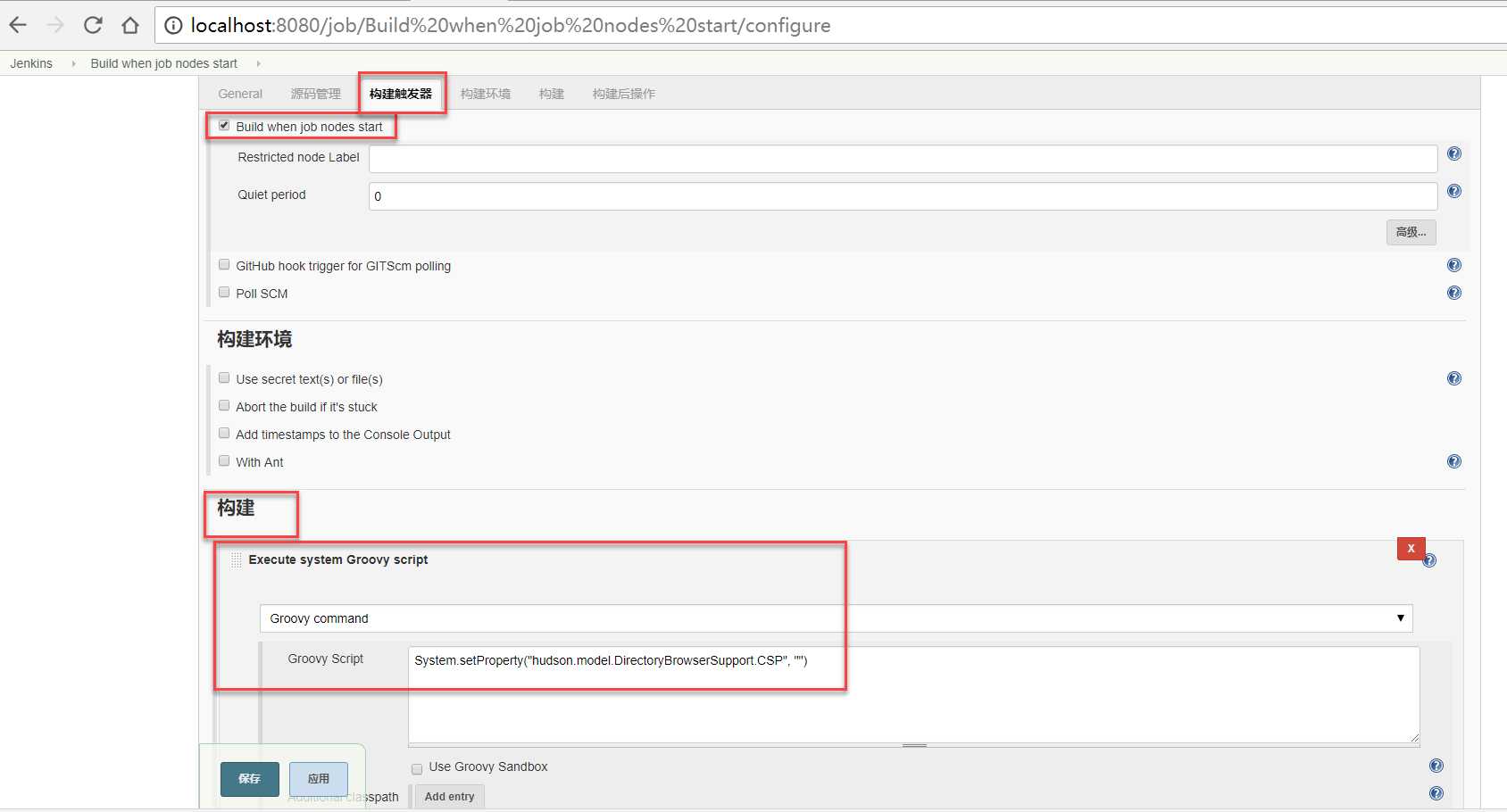Enable Abort the build if it's stuck
This screenshot has height=812, width=1507.
coord(224,406)
